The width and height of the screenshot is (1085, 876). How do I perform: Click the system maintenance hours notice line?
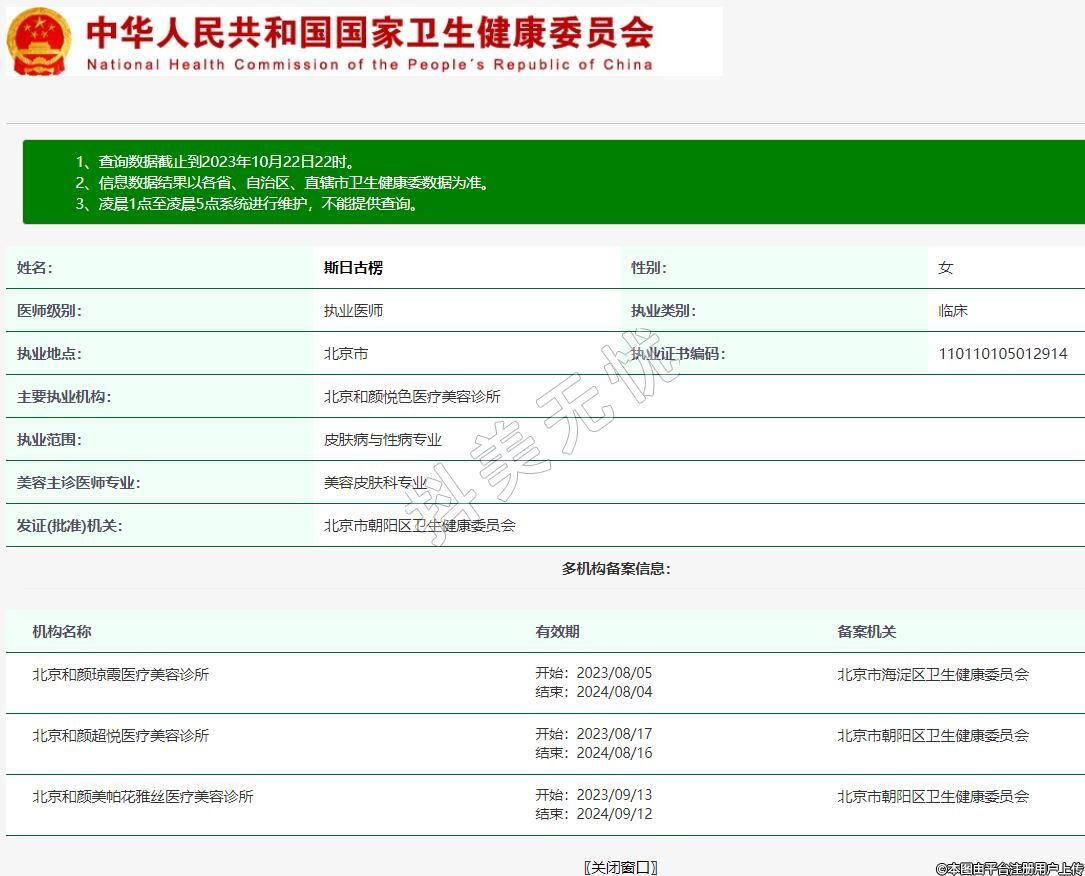247,204
